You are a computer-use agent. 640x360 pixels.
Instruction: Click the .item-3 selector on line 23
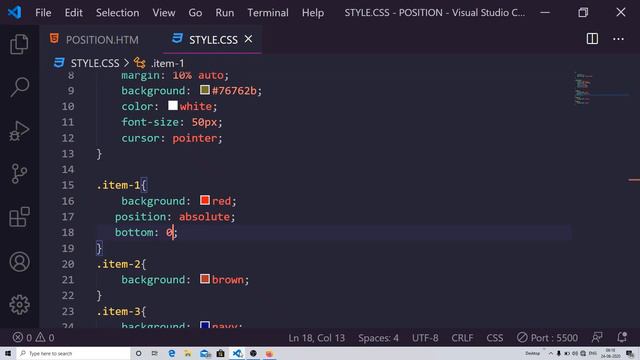[x=118, y=311]
